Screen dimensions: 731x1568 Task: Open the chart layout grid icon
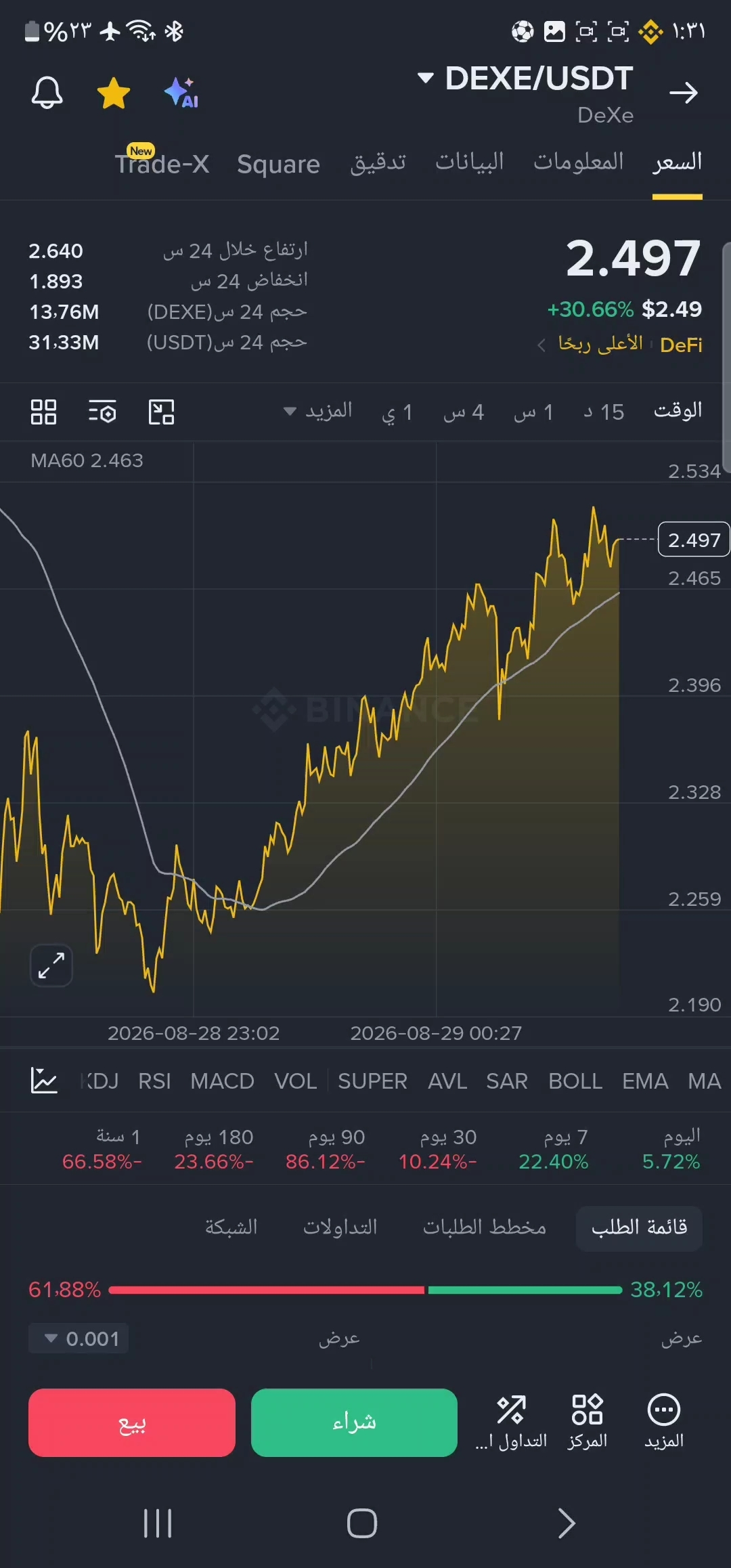point(43,412)
